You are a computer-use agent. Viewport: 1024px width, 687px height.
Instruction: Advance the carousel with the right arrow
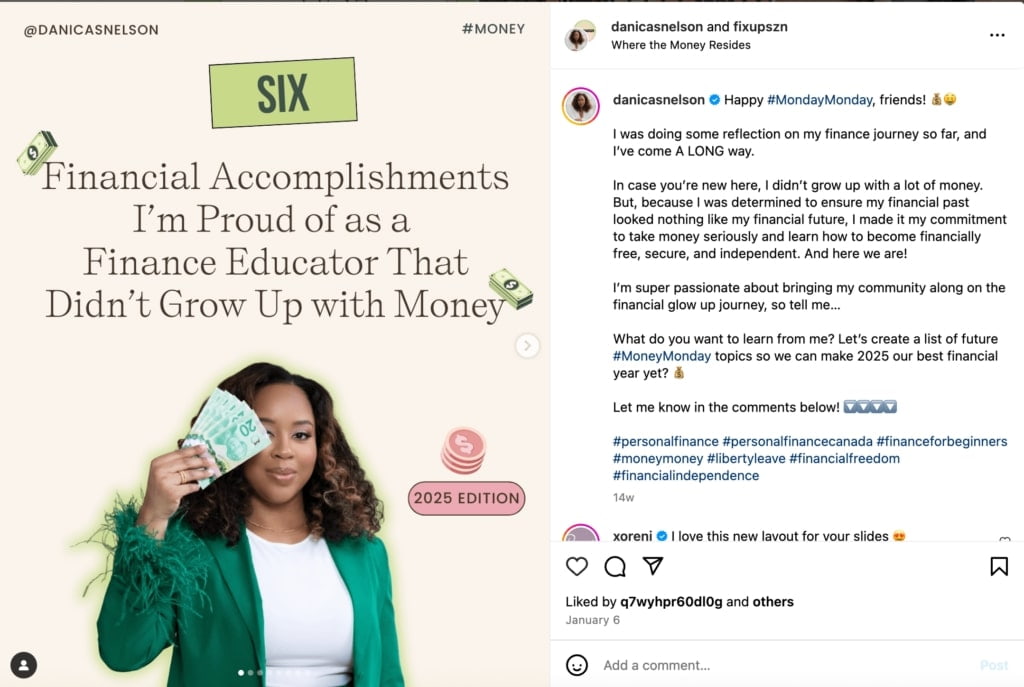point(527,345)
